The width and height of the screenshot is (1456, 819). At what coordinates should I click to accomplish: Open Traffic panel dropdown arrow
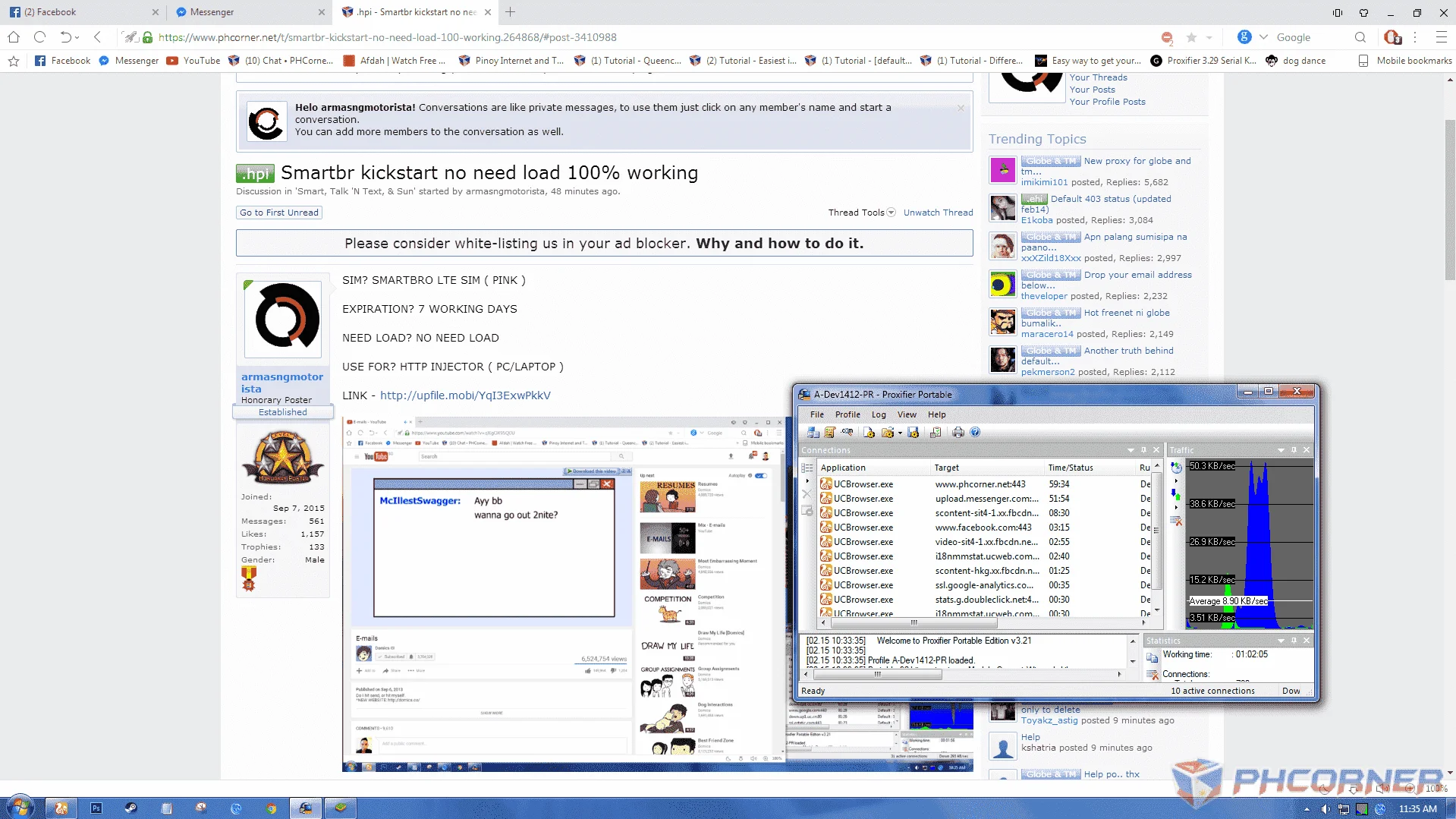point(1281,450)
